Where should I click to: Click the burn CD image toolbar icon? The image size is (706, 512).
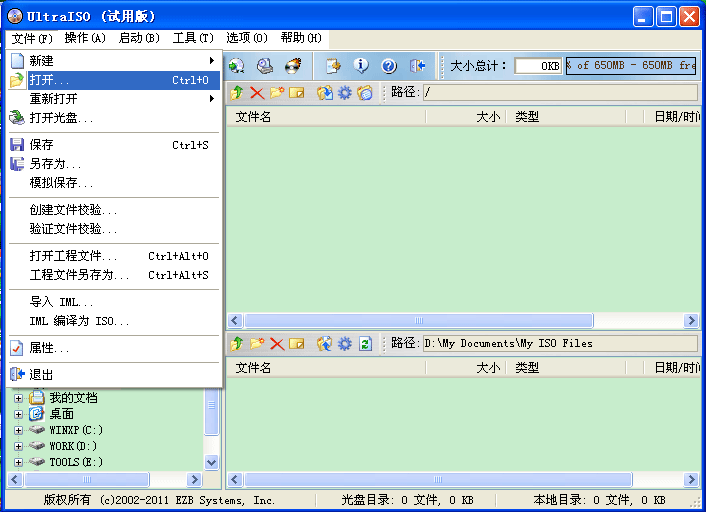[x=292, y=66]
